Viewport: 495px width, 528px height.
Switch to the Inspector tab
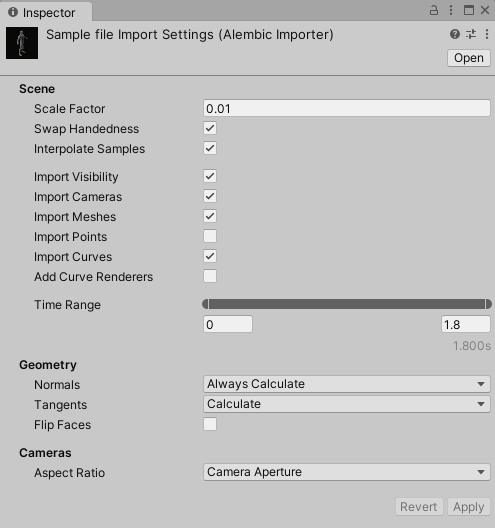(45, 12)
